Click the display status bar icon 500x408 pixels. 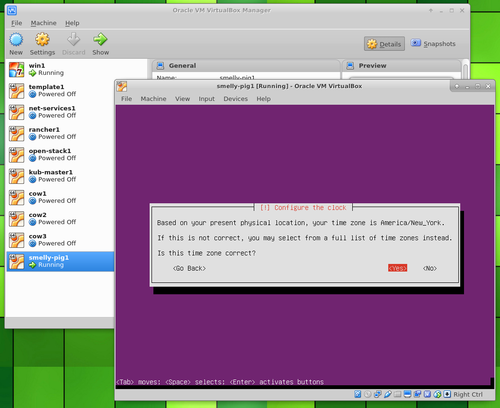pos(407,394)
